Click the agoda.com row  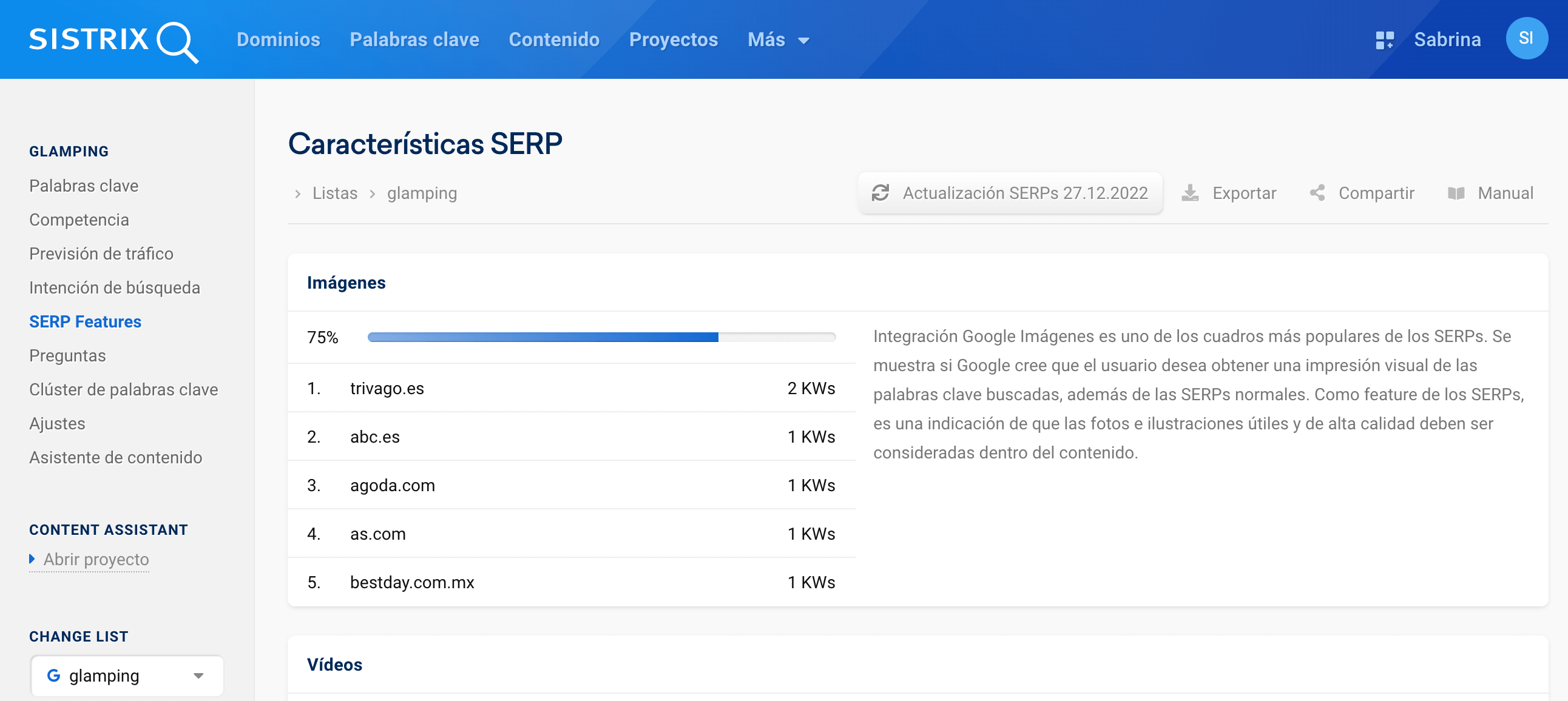pos(571,485)
